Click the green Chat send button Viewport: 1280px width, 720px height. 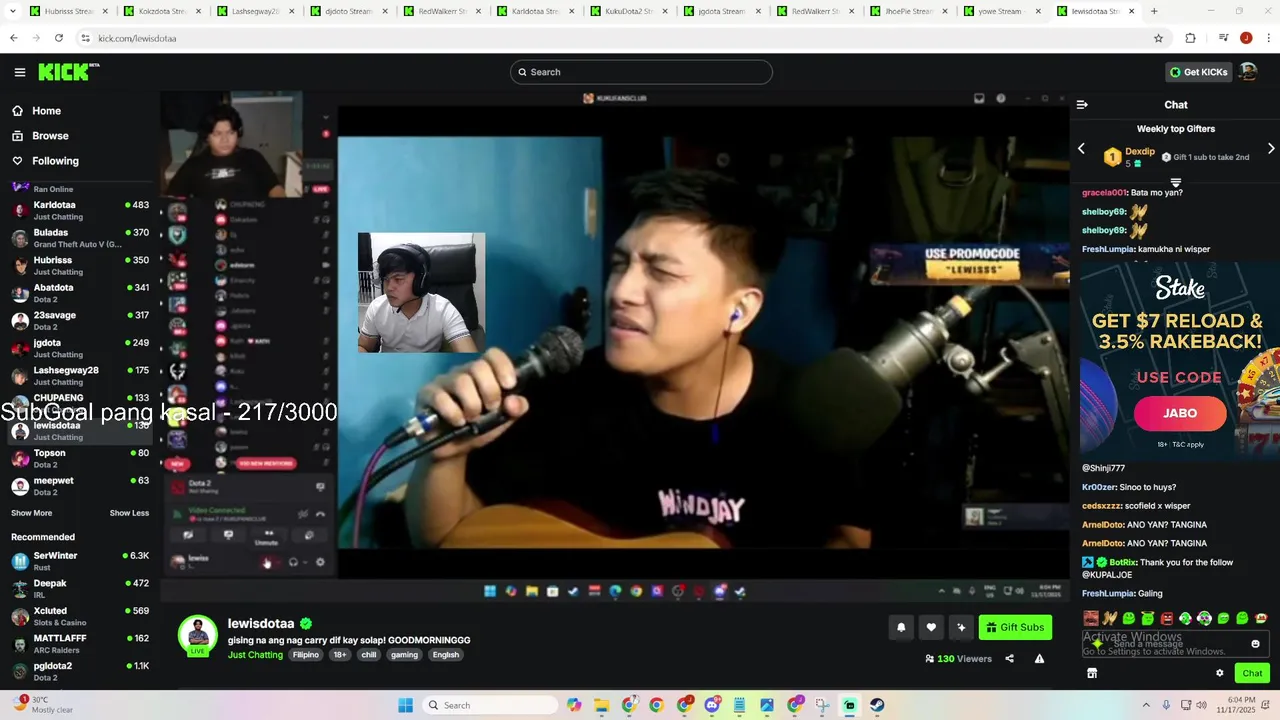1252,673
